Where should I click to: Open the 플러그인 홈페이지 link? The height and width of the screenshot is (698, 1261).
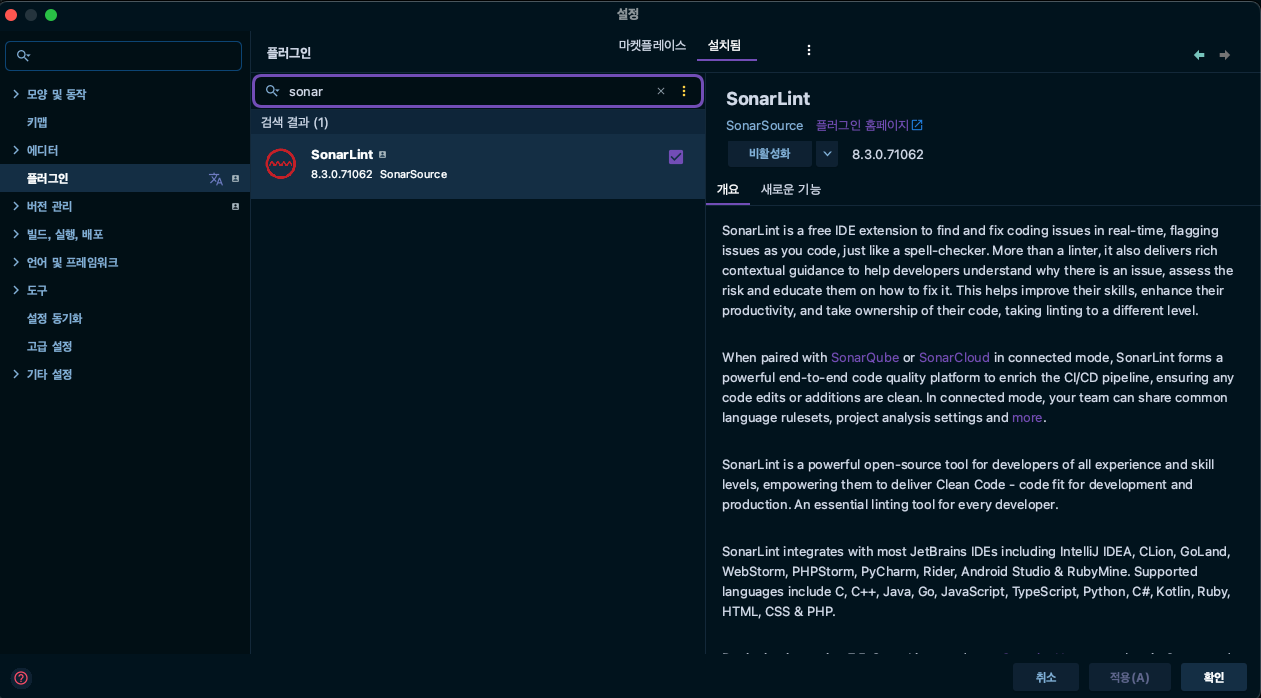pos(862,125)
